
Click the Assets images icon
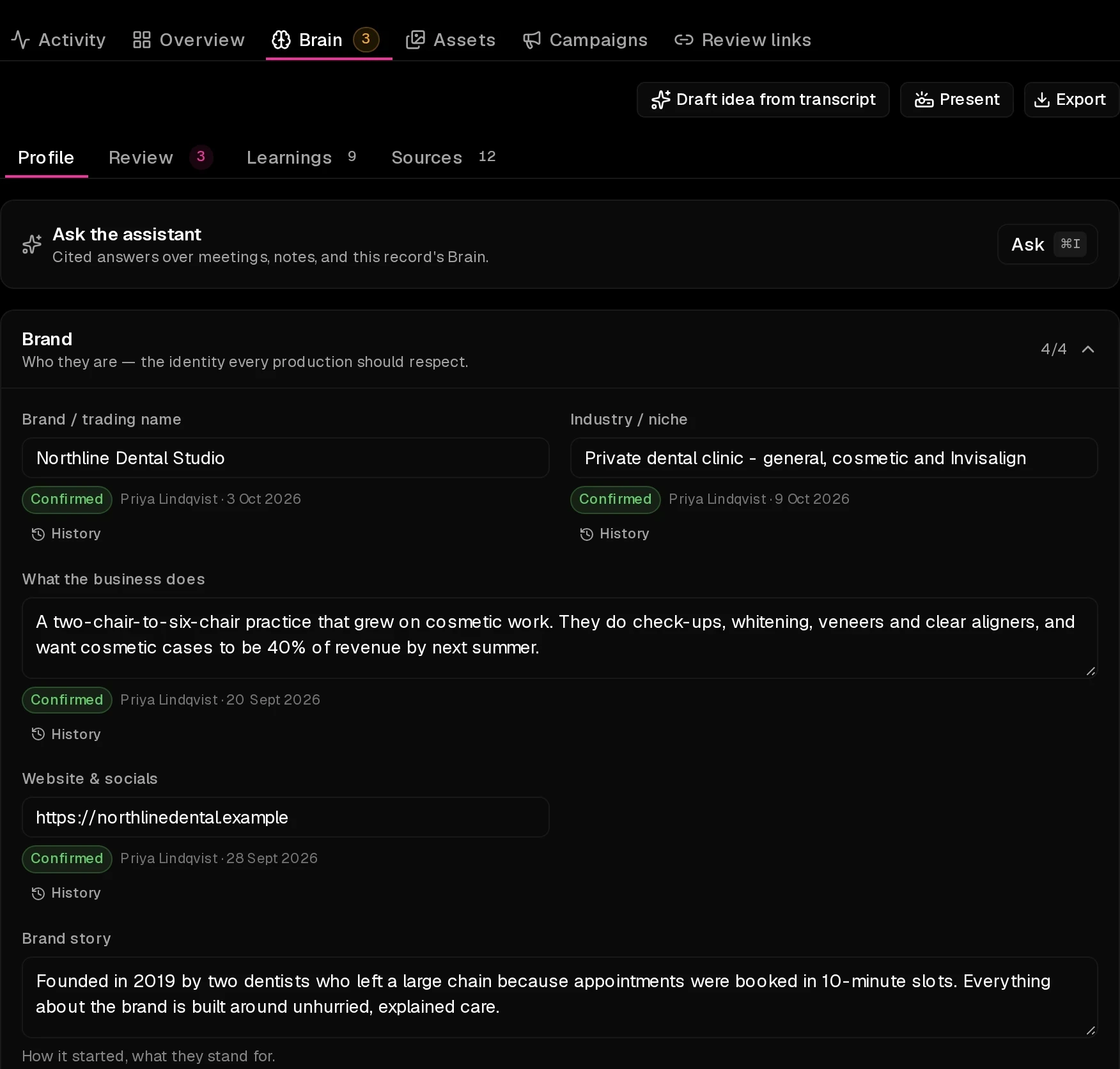(416, 40)
